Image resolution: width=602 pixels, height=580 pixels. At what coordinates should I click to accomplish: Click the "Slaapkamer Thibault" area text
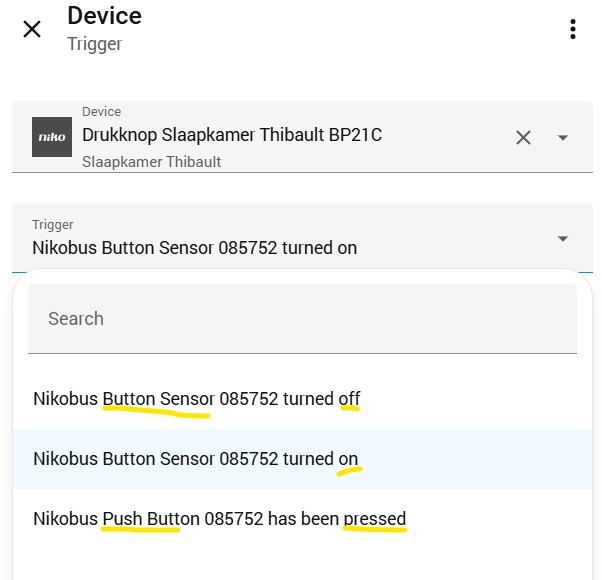[x=151, y=161]
